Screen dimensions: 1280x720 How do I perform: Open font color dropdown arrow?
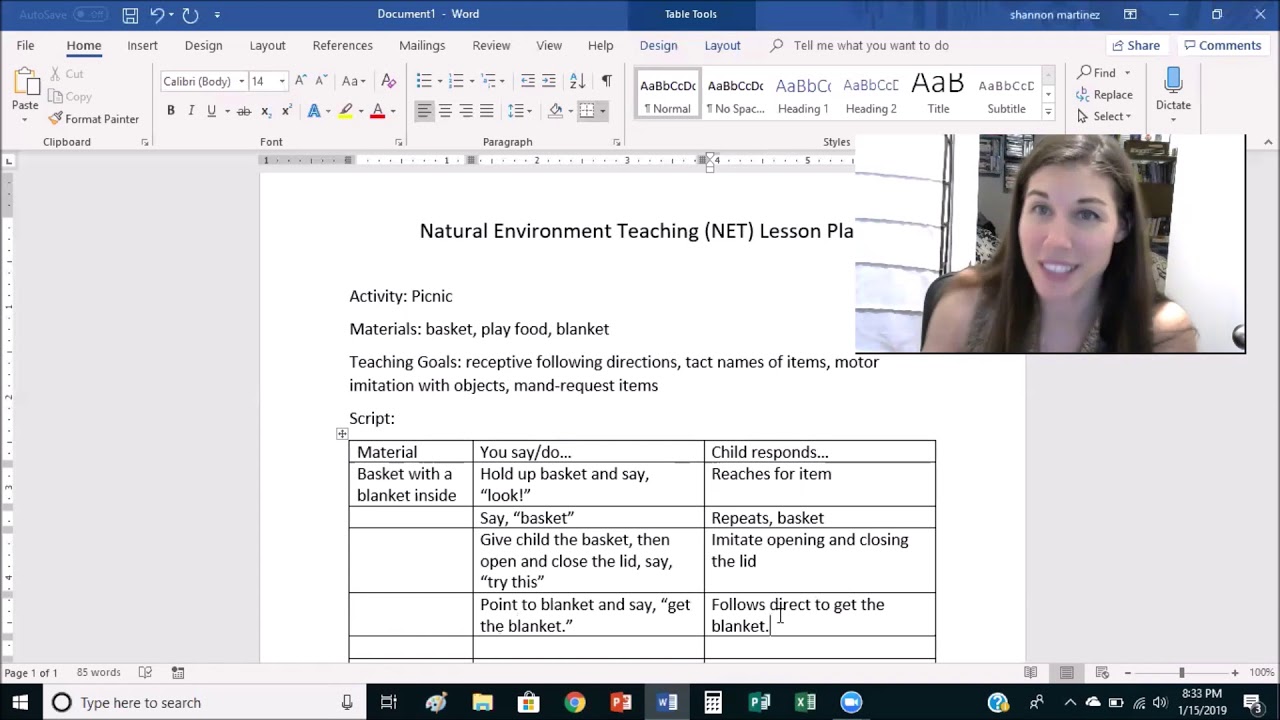click(x=393, y=111)
